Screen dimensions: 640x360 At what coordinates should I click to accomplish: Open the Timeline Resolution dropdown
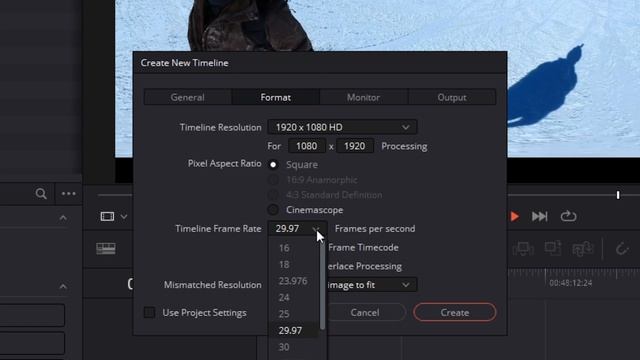342,127
